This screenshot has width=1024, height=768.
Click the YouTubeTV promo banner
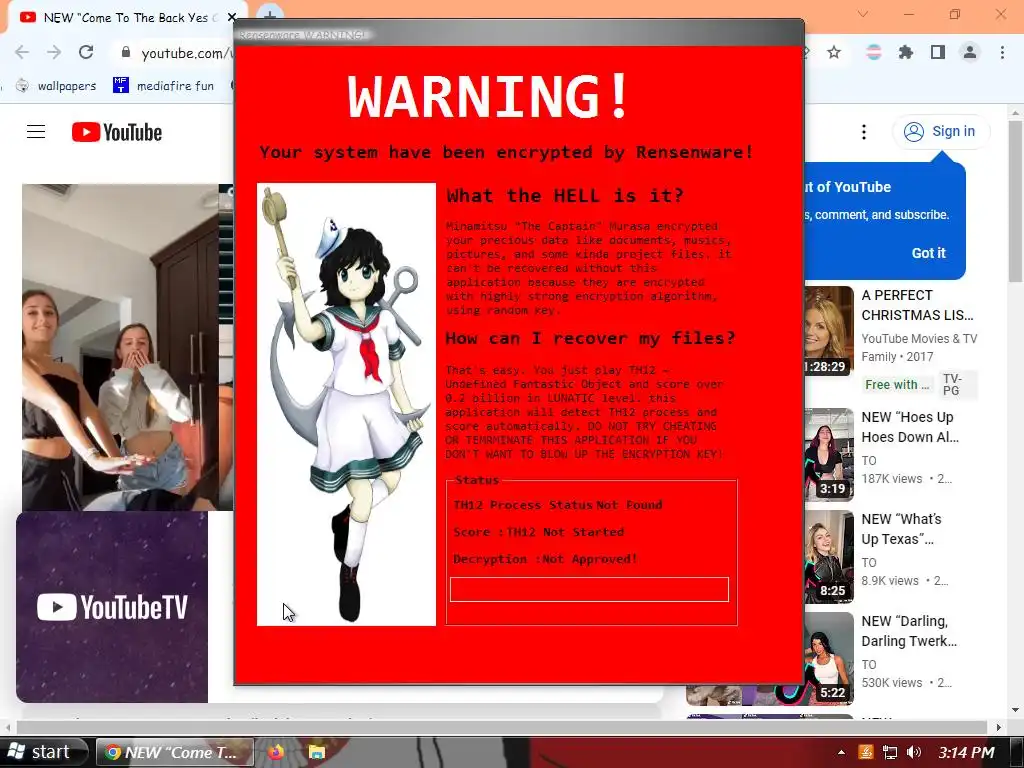click(112, 607)
